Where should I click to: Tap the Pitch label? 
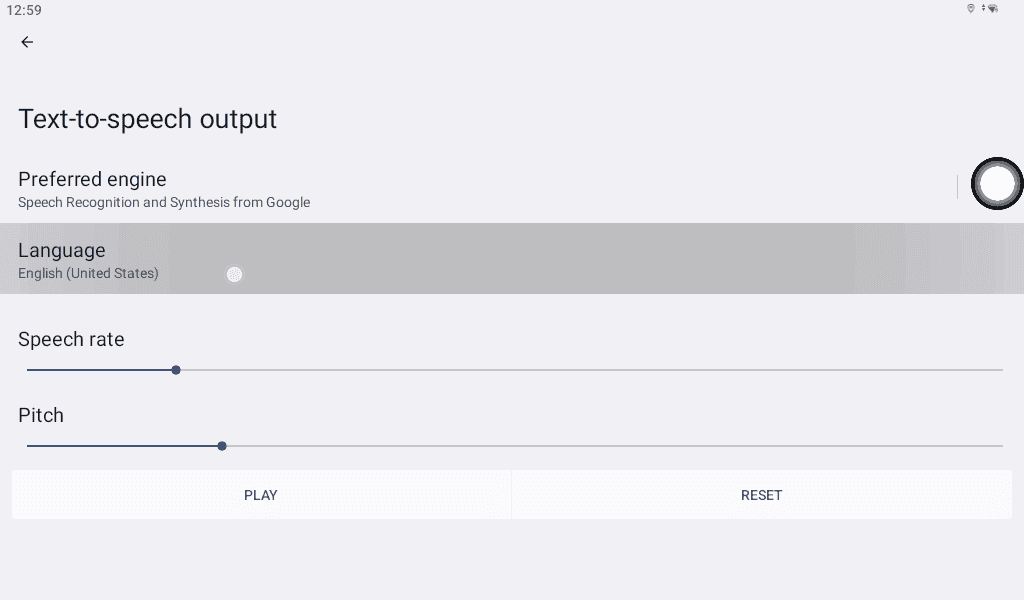pos(41,415)
